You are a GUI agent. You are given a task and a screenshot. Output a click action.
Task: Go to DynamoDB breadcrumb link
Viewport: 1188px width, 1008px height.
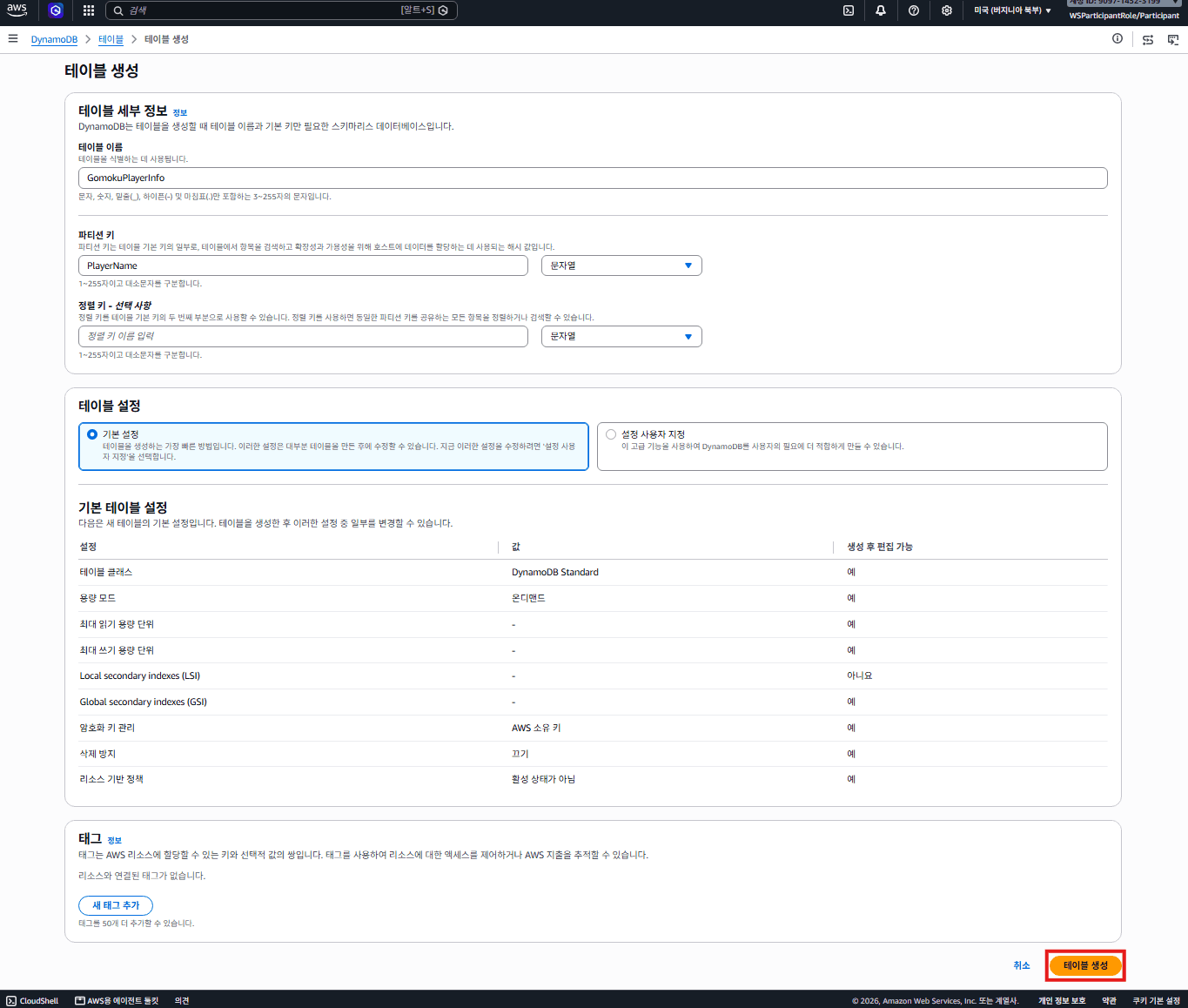point(54,39)
